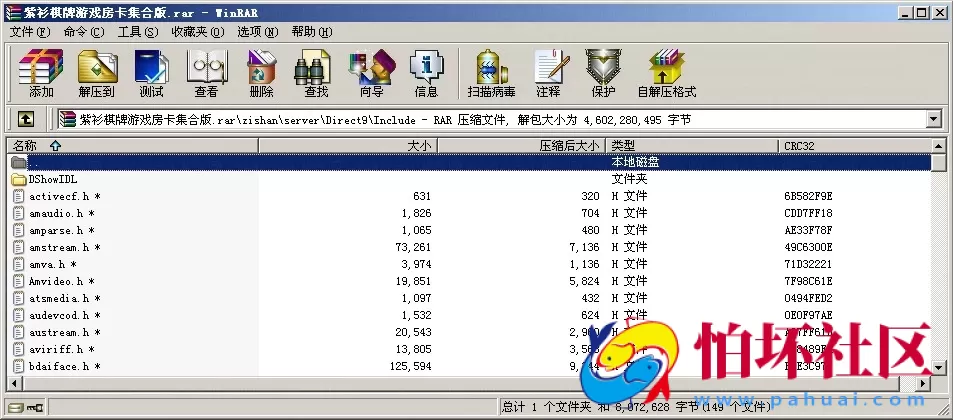Click CRC32 value CDD7FF18
The width and height of the screenshot is (953, 420).
tap(808, 213)
